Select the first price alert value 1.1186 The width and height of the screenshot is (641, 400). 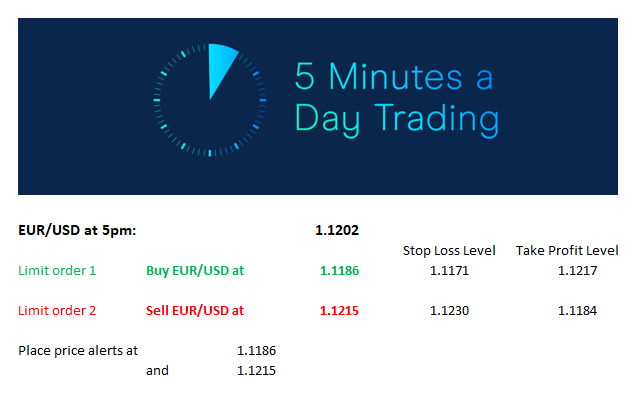point(256,351)
